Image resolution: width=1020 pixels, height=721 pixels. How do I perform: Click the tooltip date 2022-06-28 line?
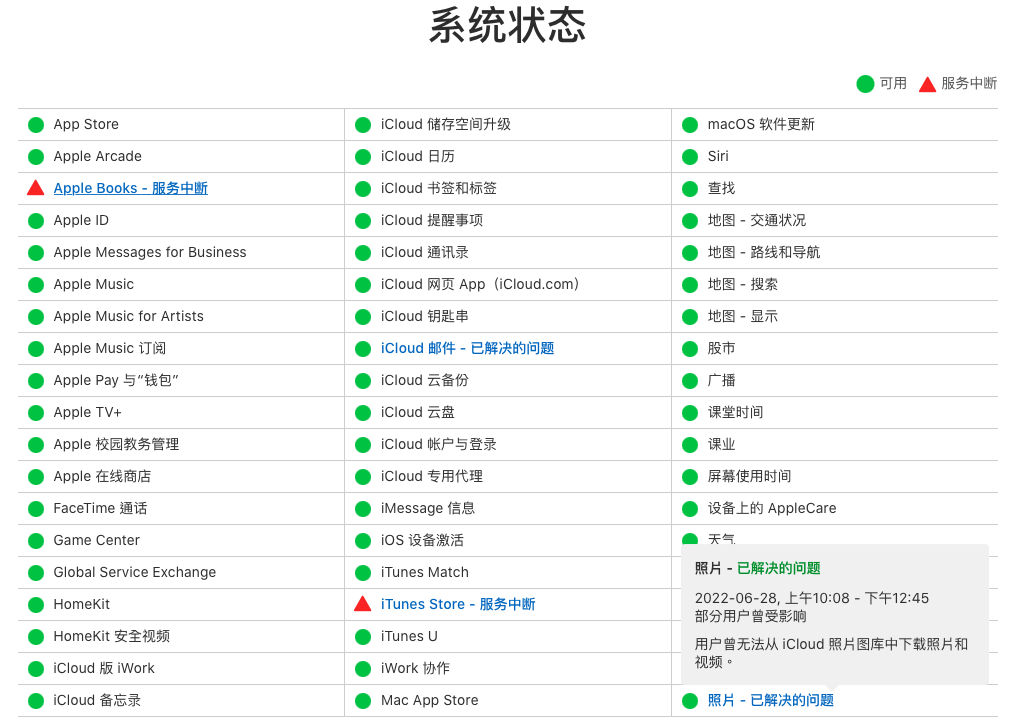(x=812, y=598)
